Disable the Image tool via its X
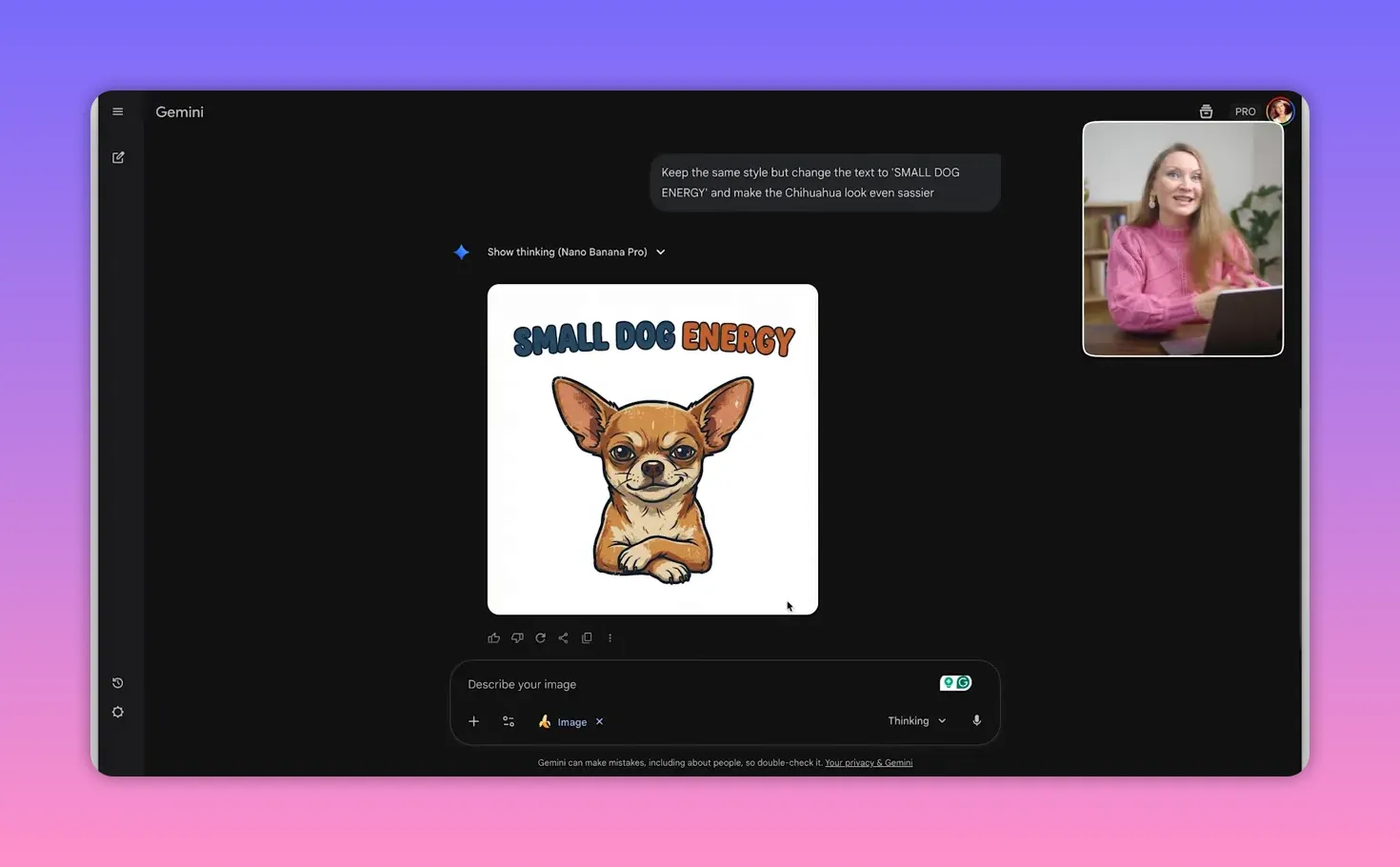The height and width of the screenshot is (867, 1400). (599, 721)
